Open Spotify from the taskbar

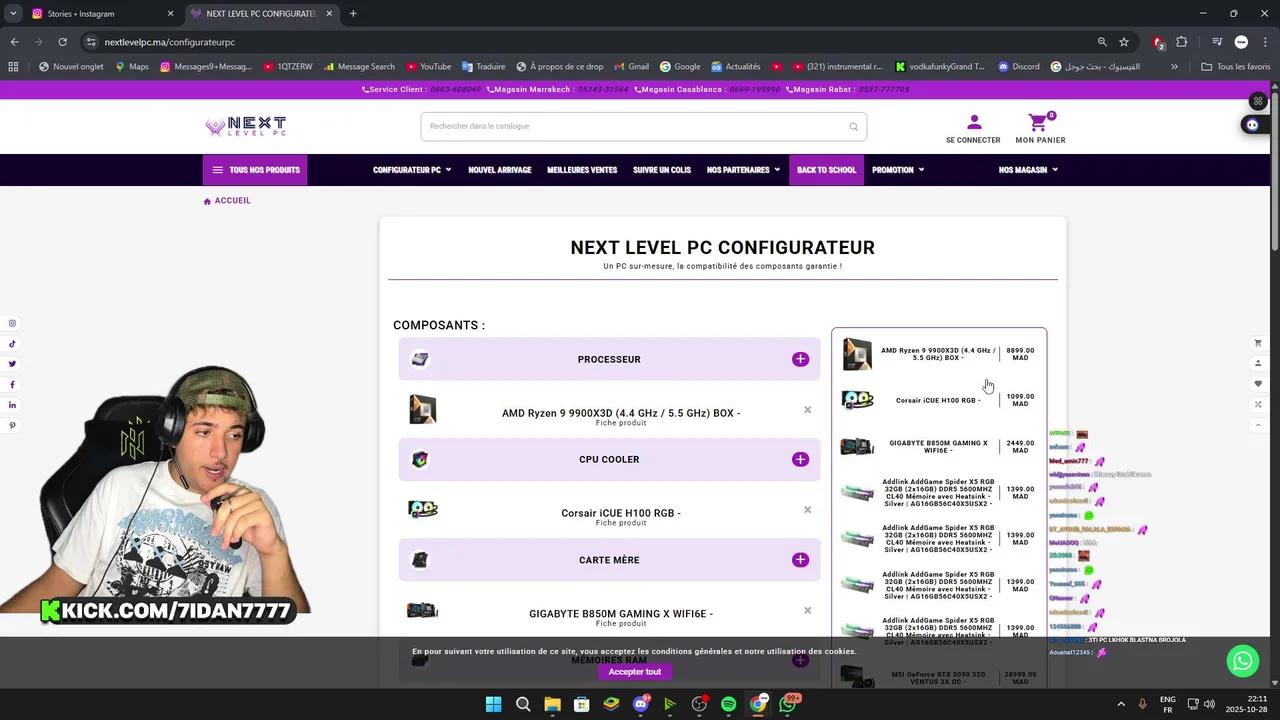pyautogui.click(x=728, y=704)
